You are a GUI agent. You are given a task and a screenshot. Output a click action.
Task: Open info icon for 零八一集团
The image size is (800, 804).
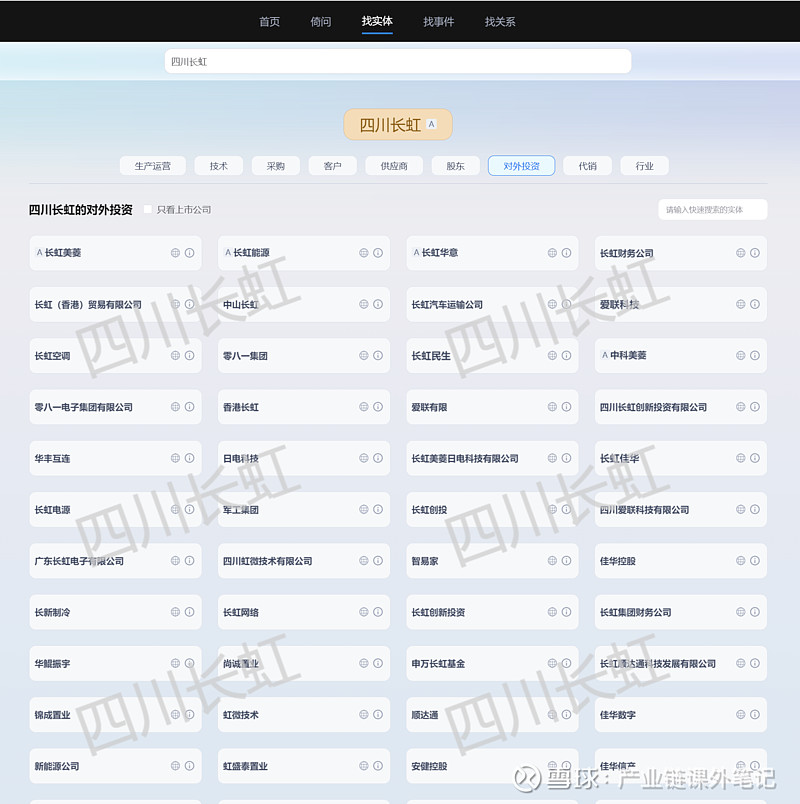click(x=378, y=355)
